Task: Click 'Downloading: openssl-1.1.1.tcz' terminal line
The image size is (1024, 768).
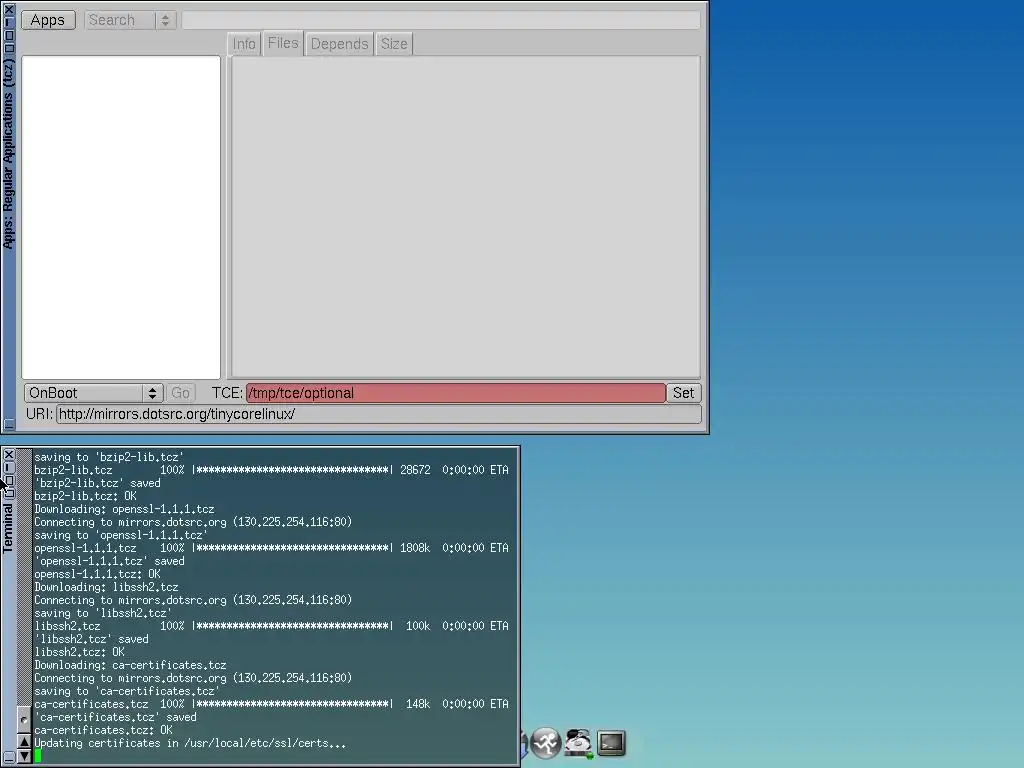Action: tap(124, 509)
